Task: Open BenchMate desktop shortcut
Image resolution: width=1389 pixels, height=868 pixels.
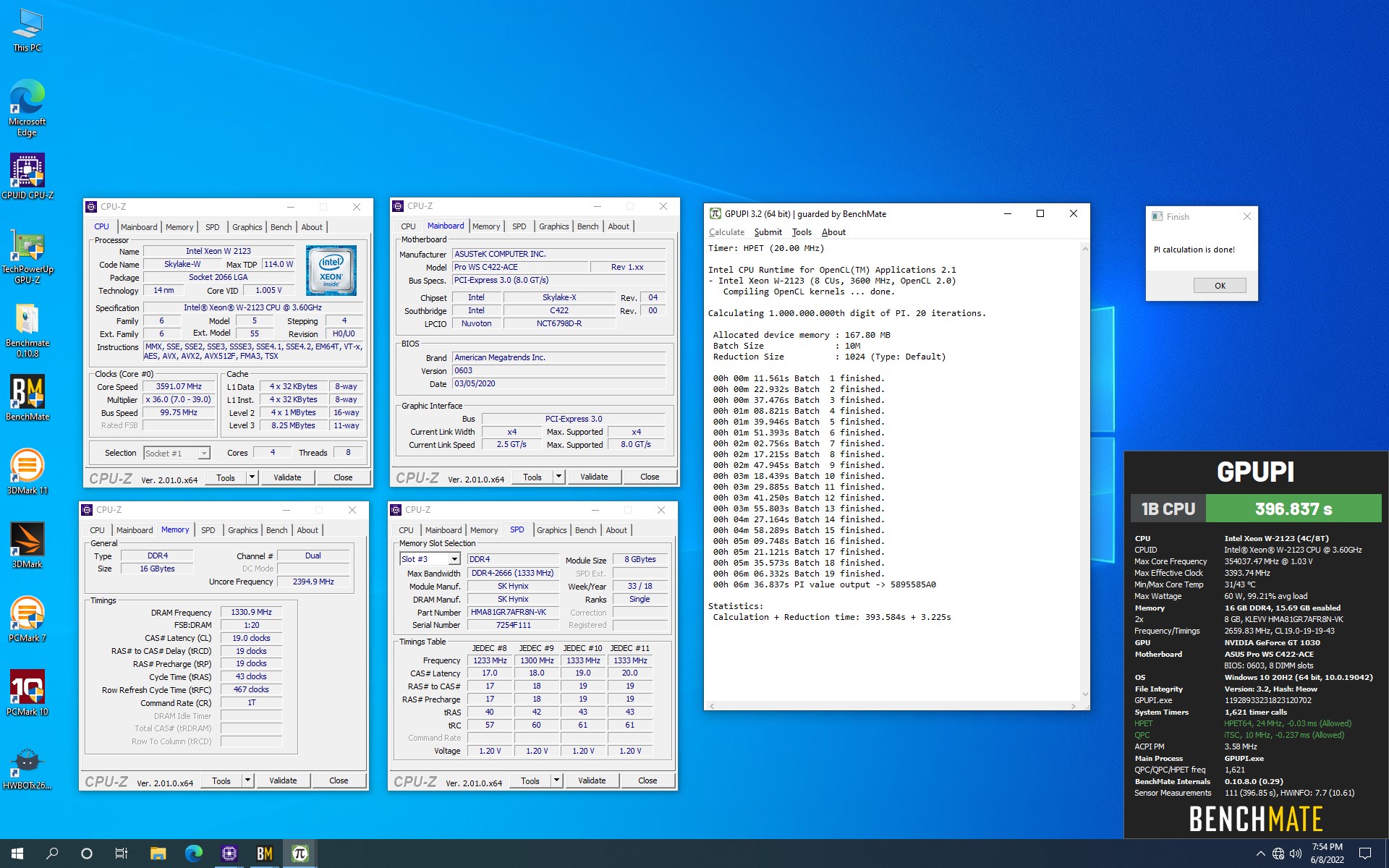Action: tap(27, 397)
